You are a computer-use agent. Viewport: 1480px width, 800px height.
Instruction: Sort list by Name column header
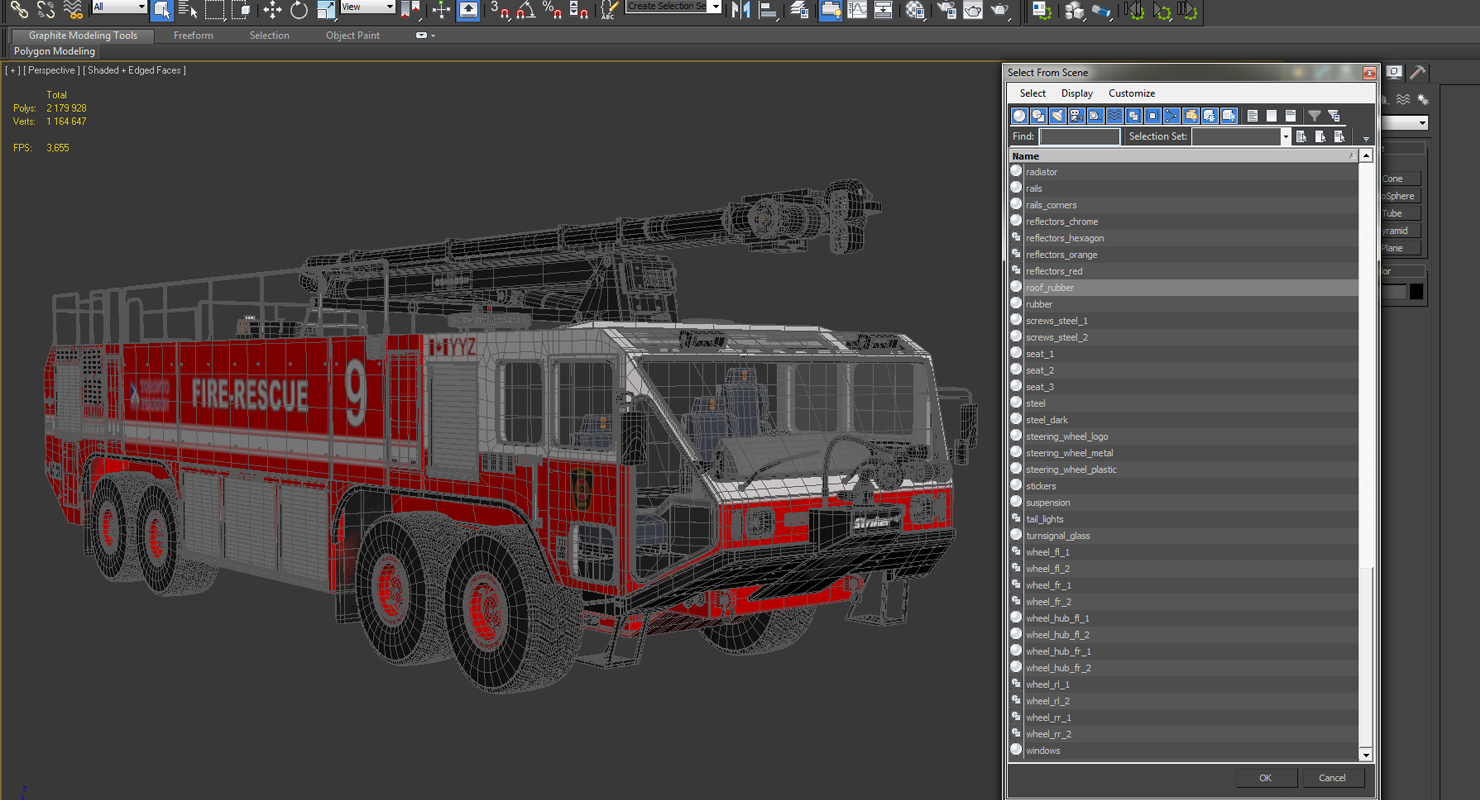(1183, 156)
